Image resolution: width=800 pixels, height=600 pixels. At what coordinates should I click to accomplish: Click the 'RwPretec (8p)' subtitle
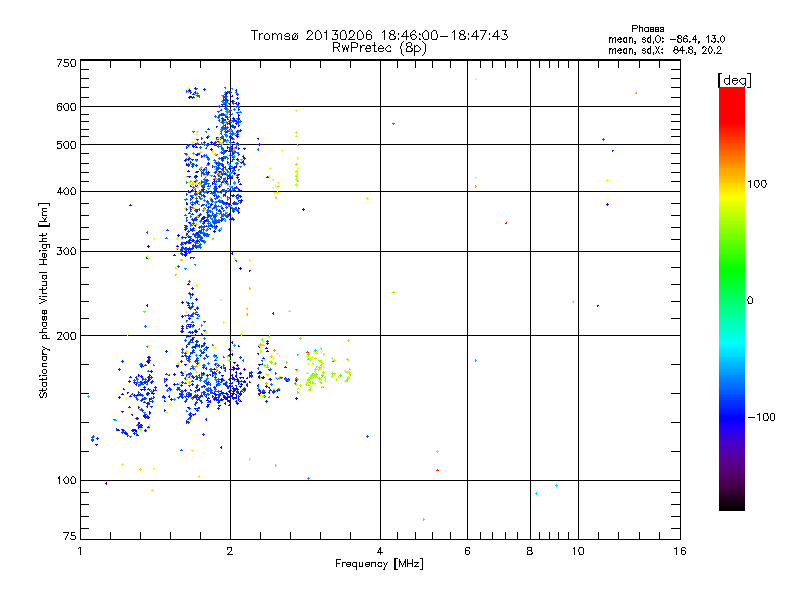coord(379,48)
